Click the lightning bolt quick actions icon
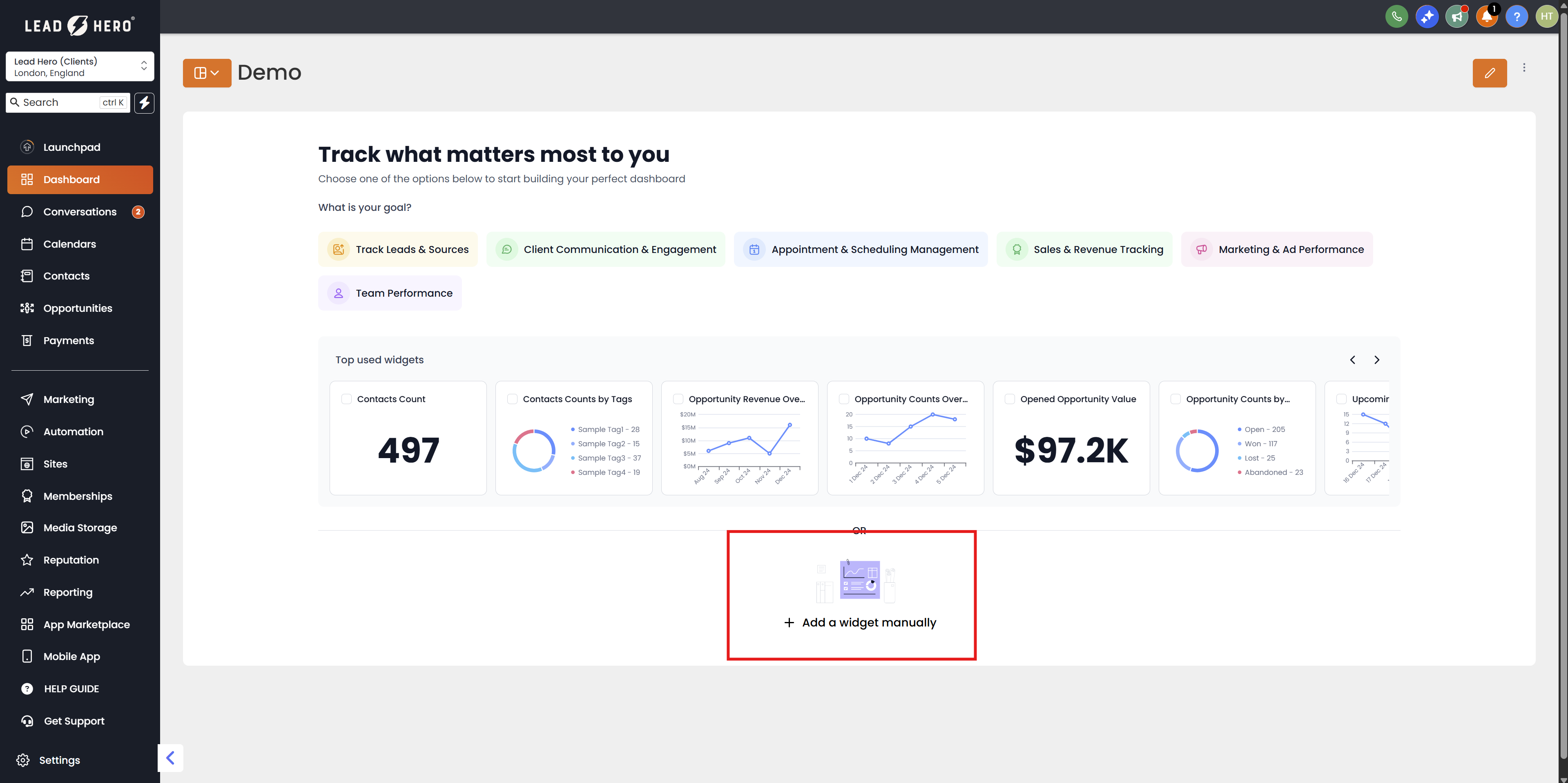1568x783 pixels. point(144,102)
